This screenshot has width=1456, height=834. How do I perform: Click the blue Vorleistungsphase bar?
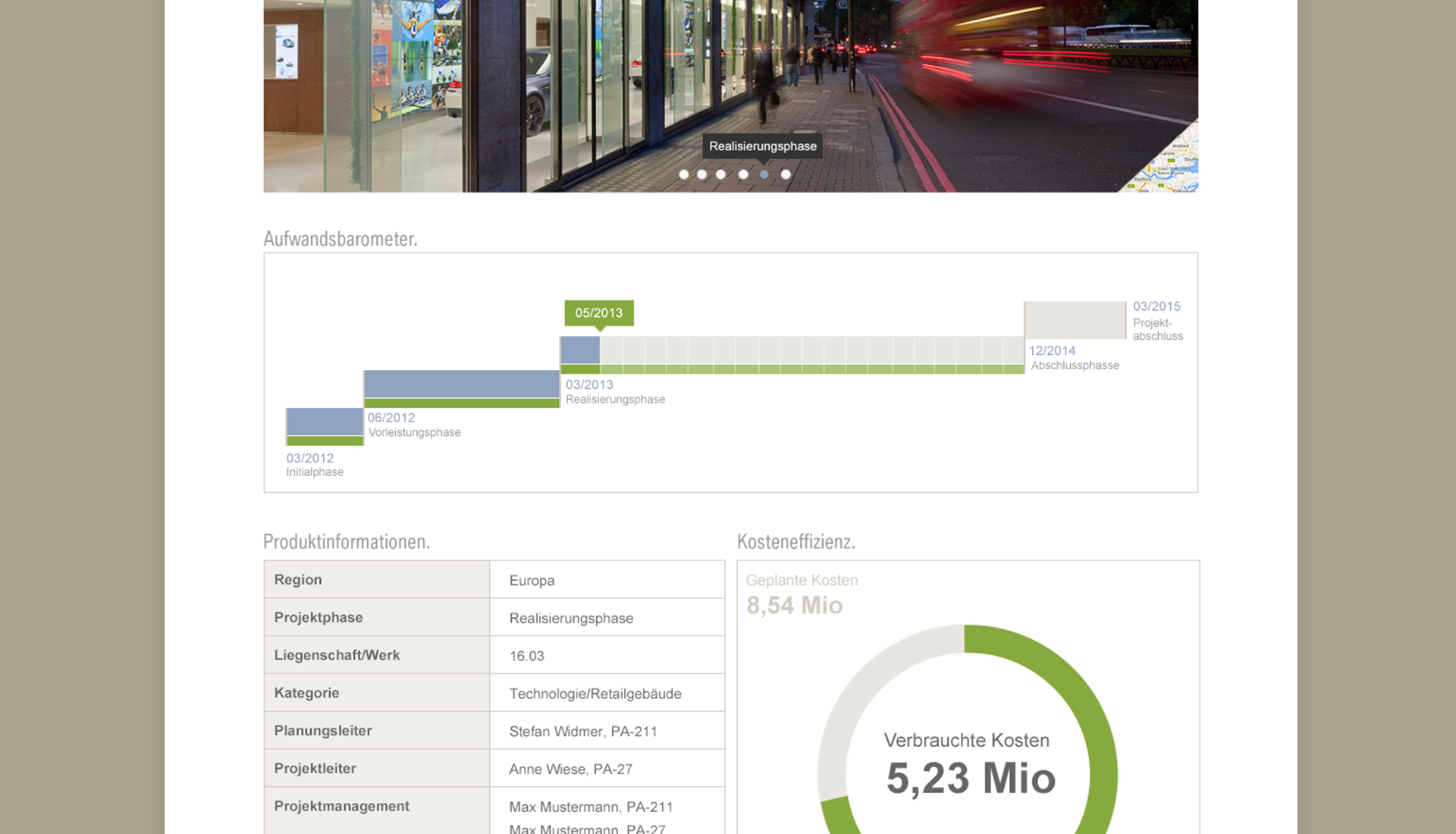pyautogui.click(x=462, y=384)
